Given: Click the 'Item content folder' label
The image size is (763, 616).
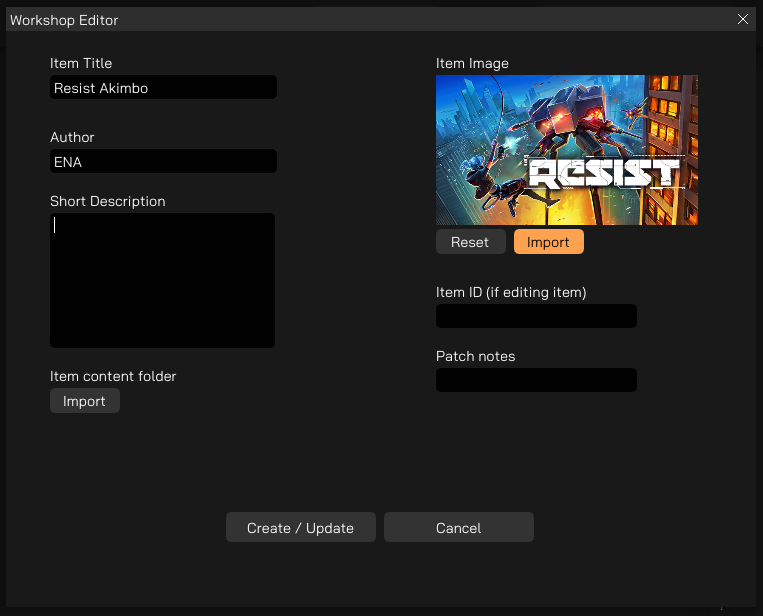Looking at the screenshot, I should coord(113,376).
